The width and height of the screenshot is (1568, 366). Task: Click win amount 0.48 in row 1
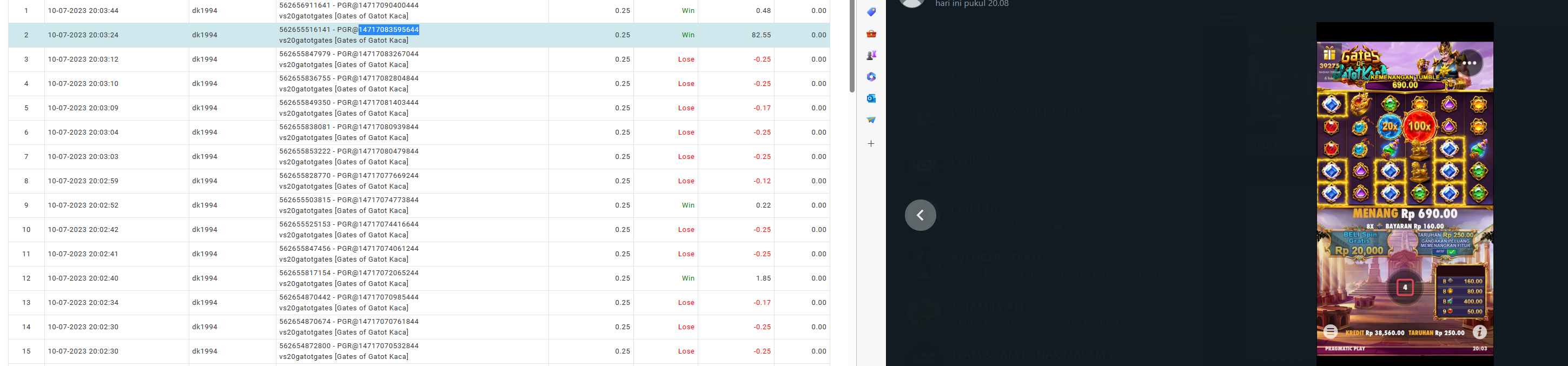click(x=763, y=11)
